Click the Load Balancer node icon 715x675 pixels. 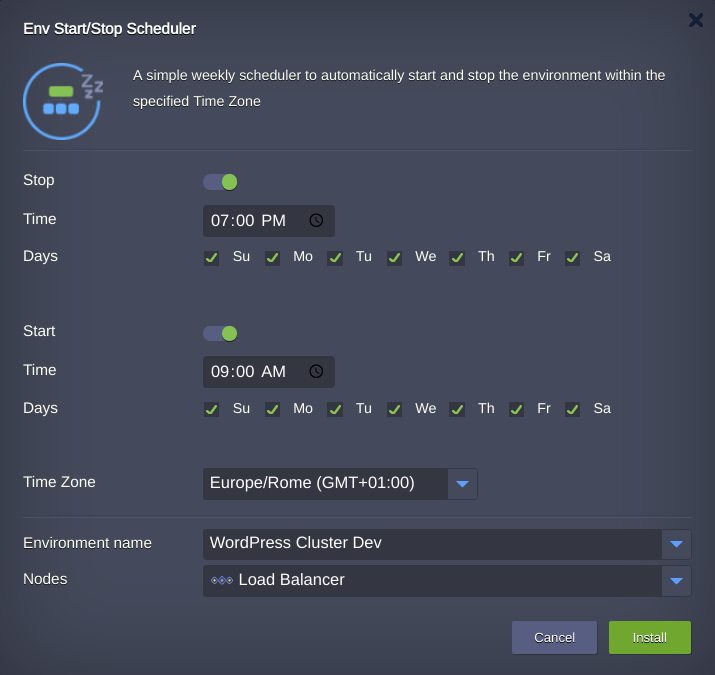221,580
